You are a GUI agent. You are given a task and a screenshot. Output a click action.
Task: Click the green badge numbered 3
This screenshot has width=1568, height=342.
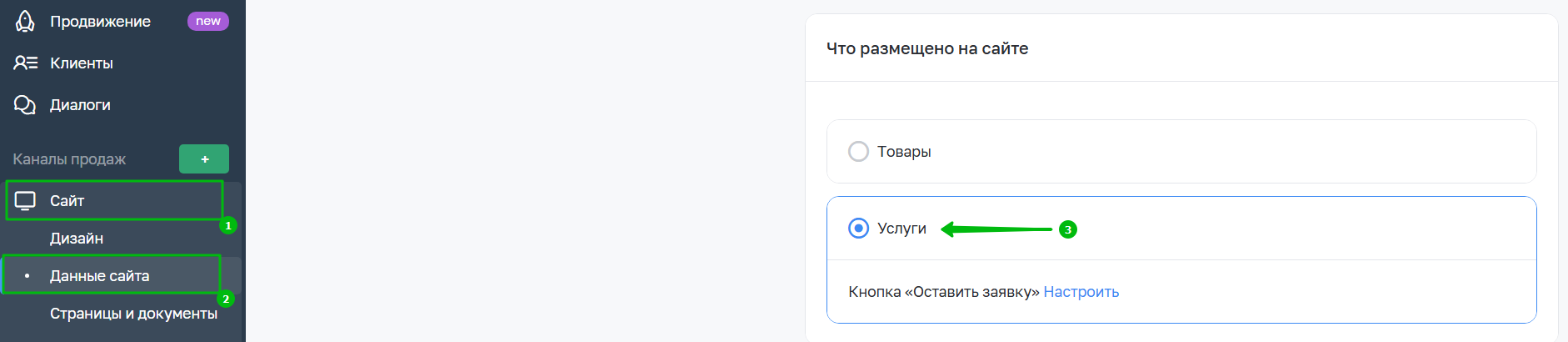pos(1068,229)
